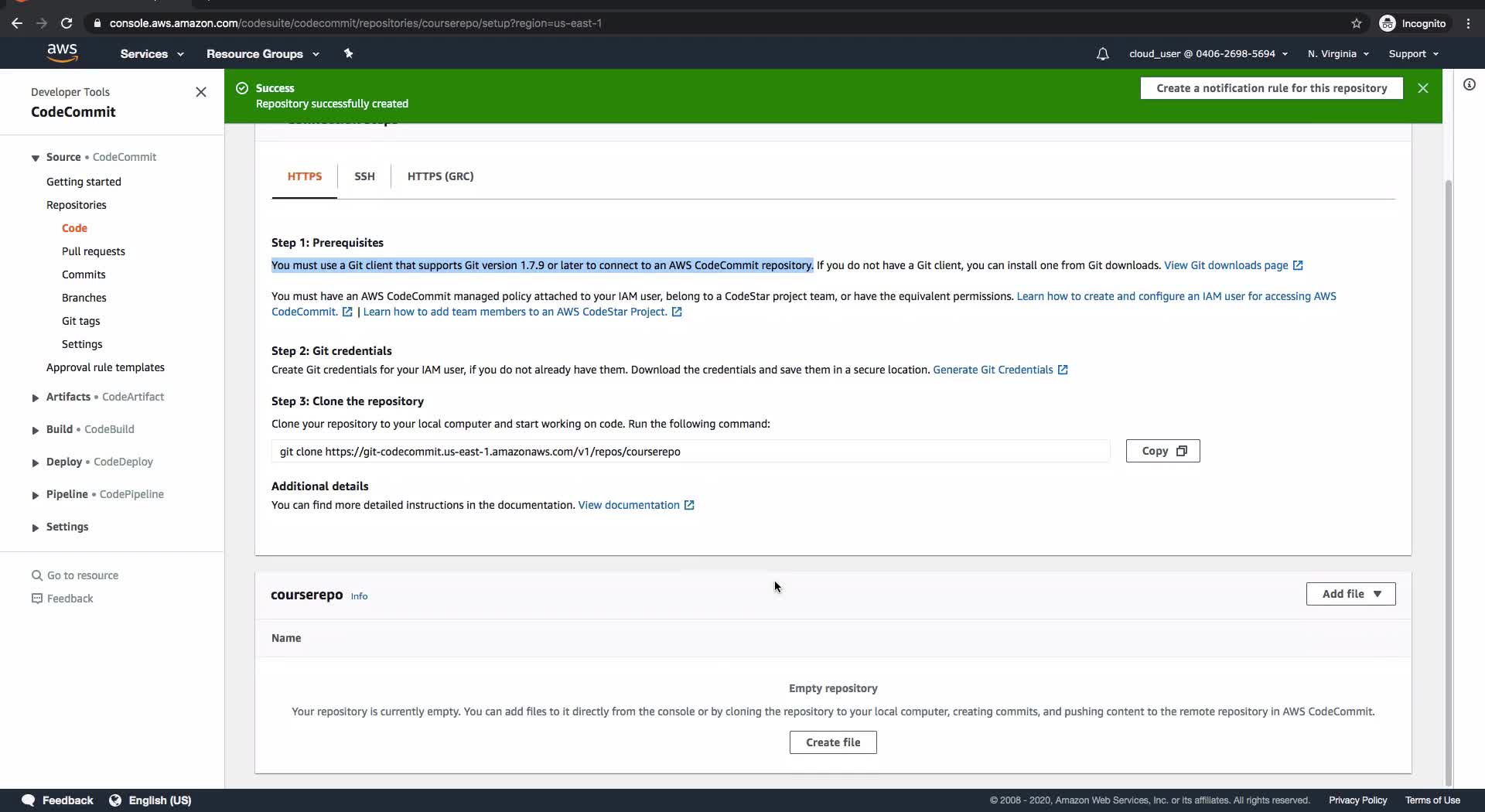
Task: Select Code in the sidebar
Action: [74, 228]
